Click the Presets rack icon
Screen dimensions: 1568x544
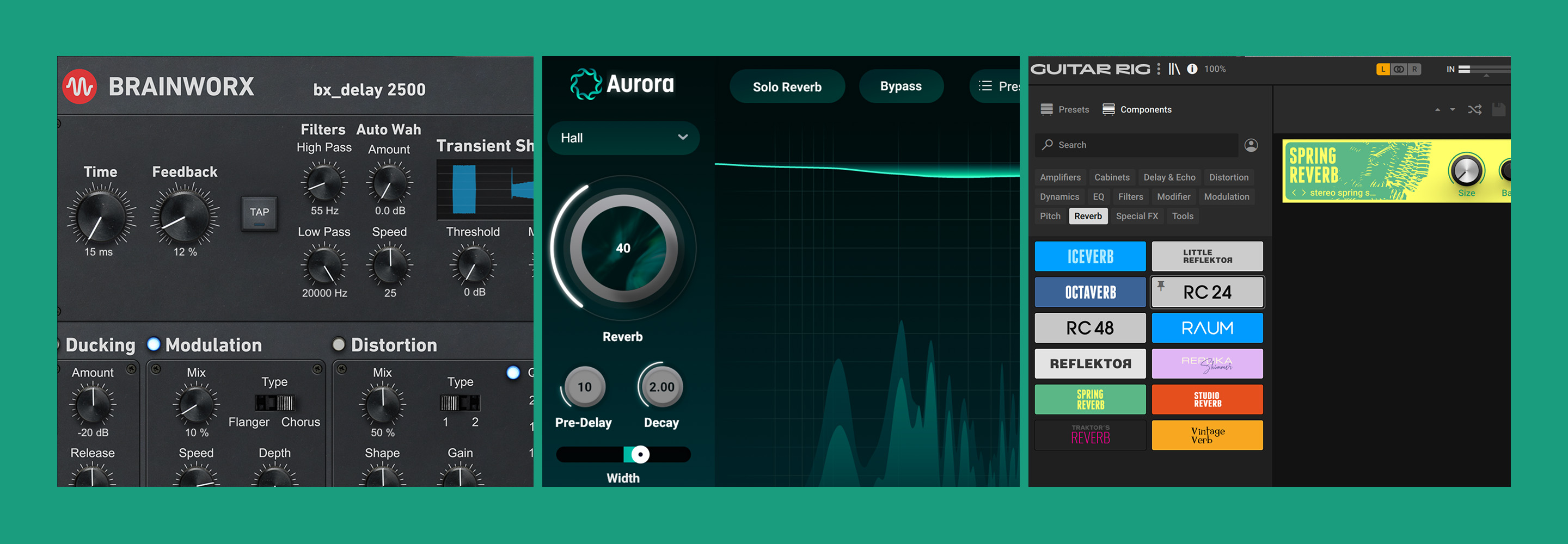pos(1047,109)
